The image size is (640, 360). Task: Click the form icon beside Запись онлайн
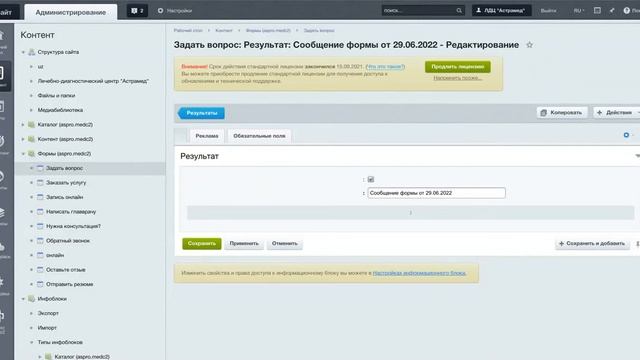coord(40,197)
